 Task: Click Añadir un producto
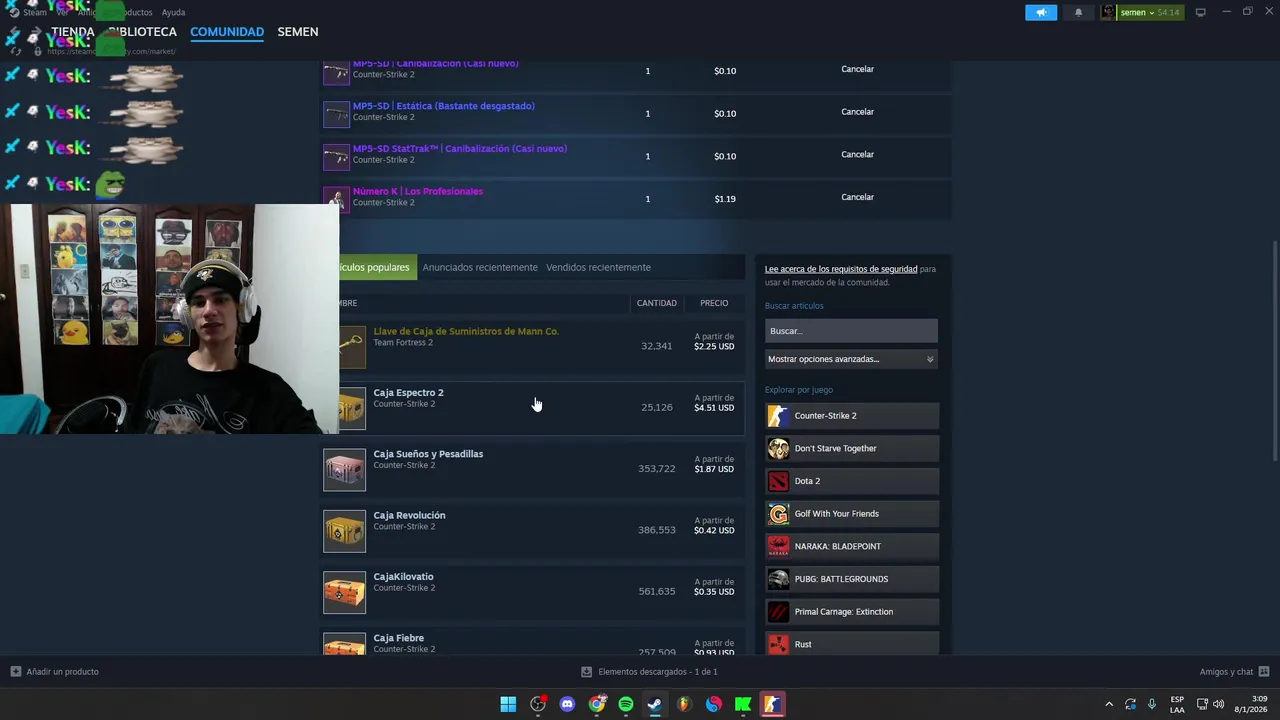coord(55,672)
